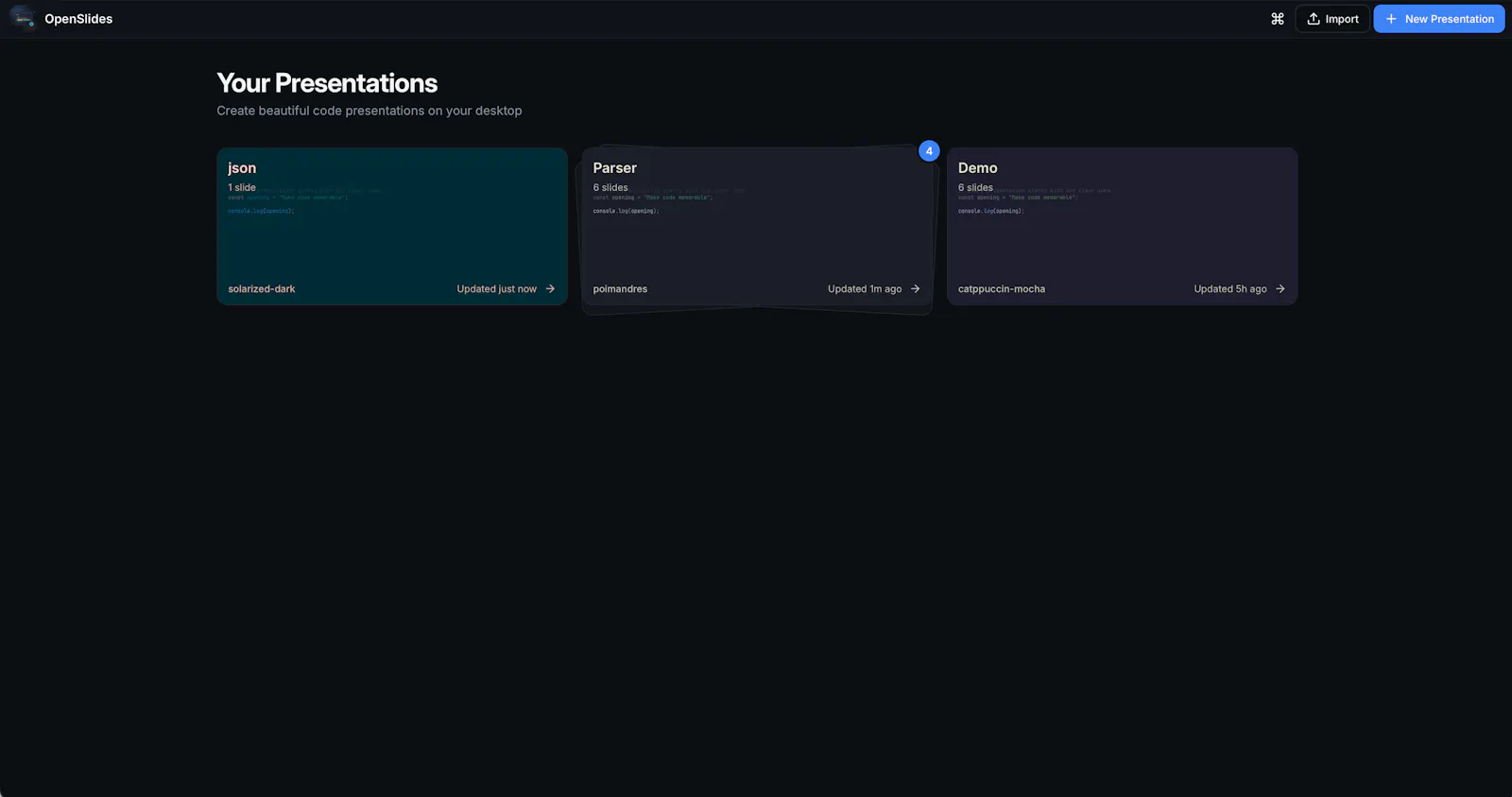This screenshot has height=797, width=1512.
Task: Click 'Updated just now' text
Action: point(496,289)
